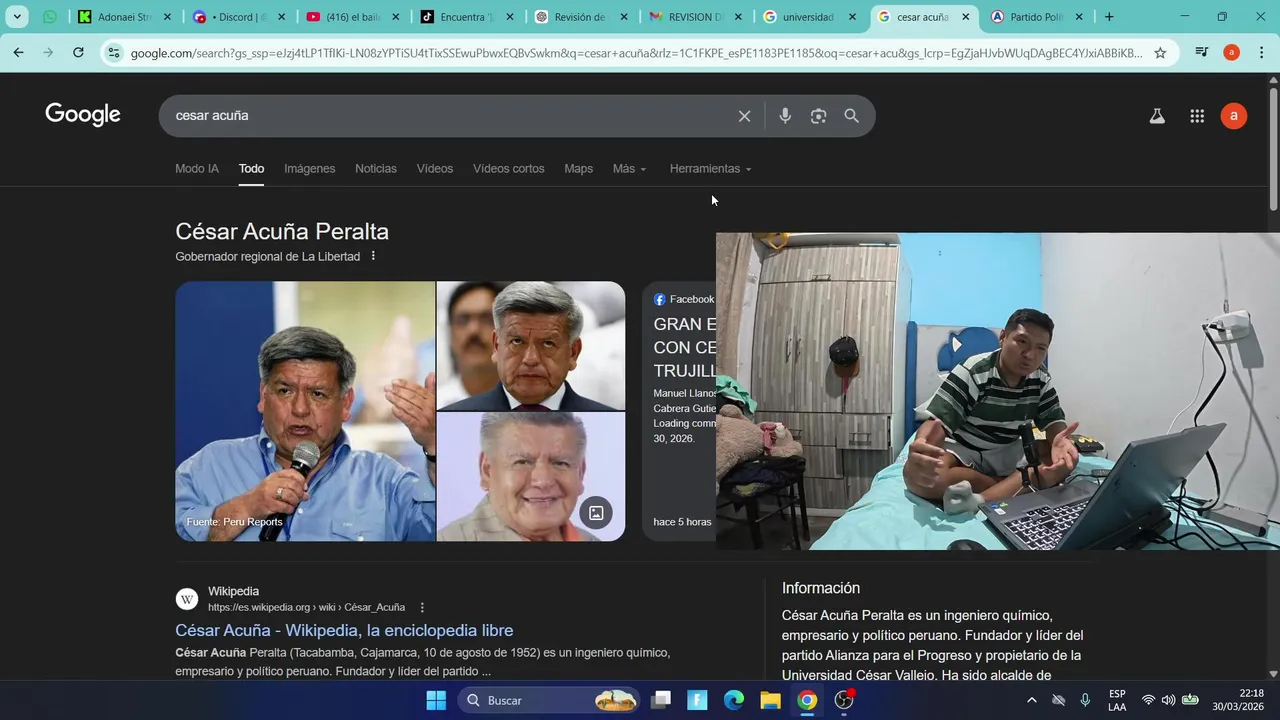The width and height of the screenshot is (1280, 720).
Task: Open a new browser tab
Action: [1109, 17]
